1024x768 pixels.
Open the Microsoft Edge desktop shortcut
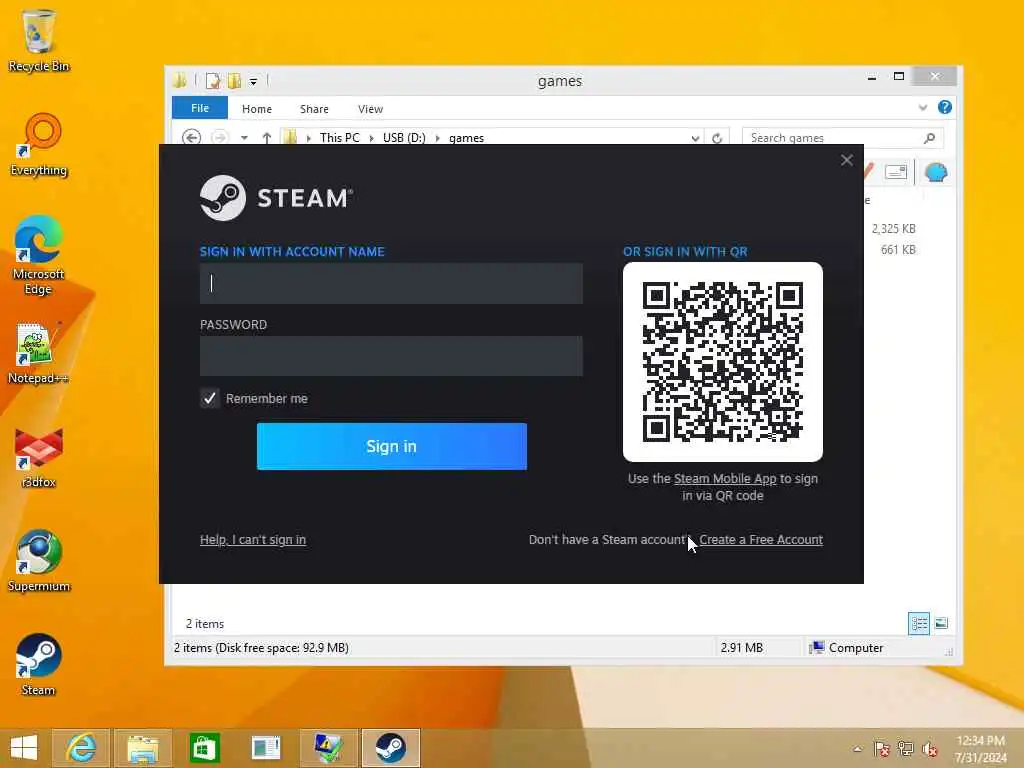(x=39, y=255)
